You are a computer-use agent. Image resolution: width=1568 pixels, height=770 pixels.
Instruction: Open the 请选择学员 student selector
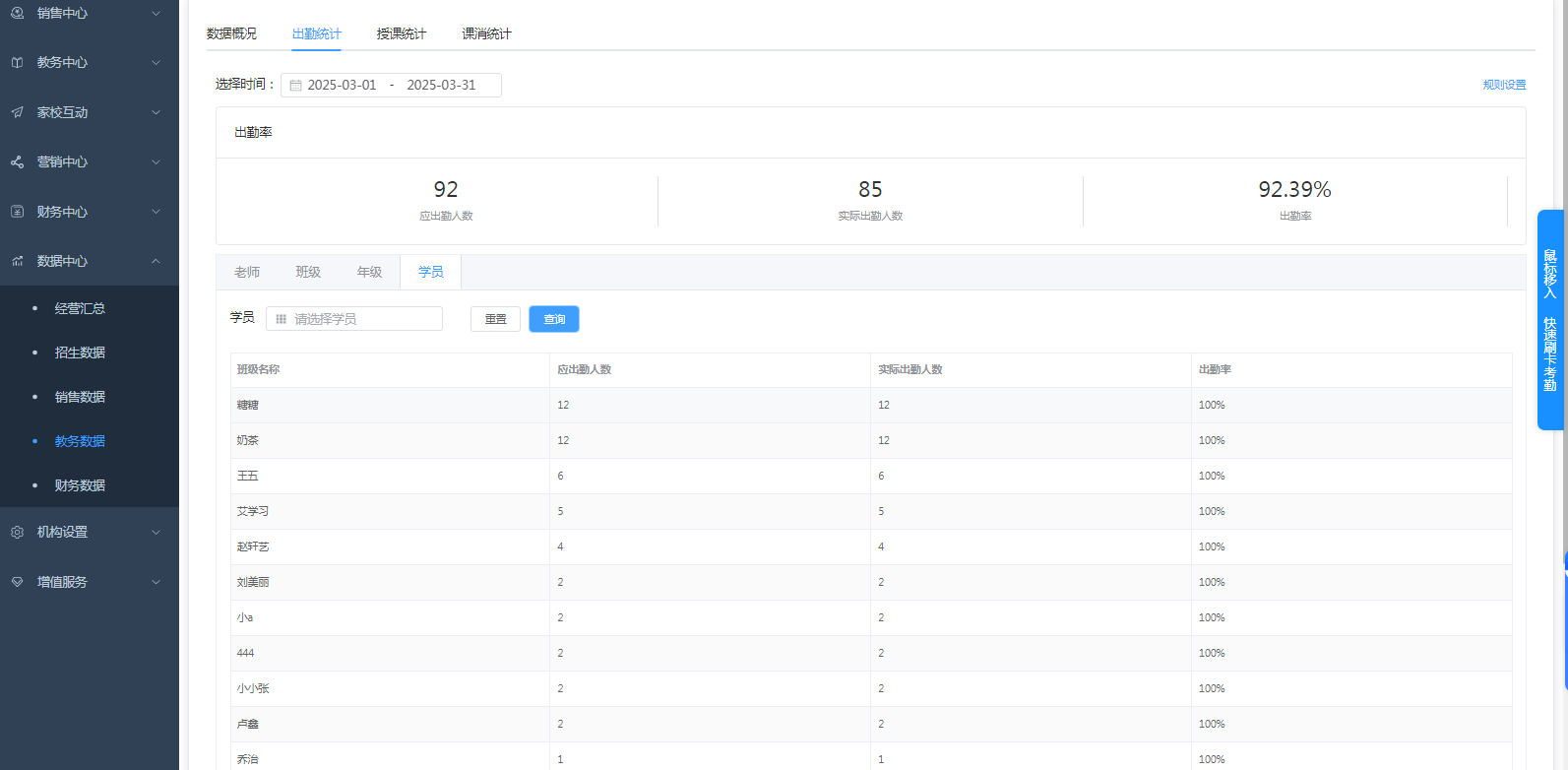pyautogui.click(x=354, y=319)
